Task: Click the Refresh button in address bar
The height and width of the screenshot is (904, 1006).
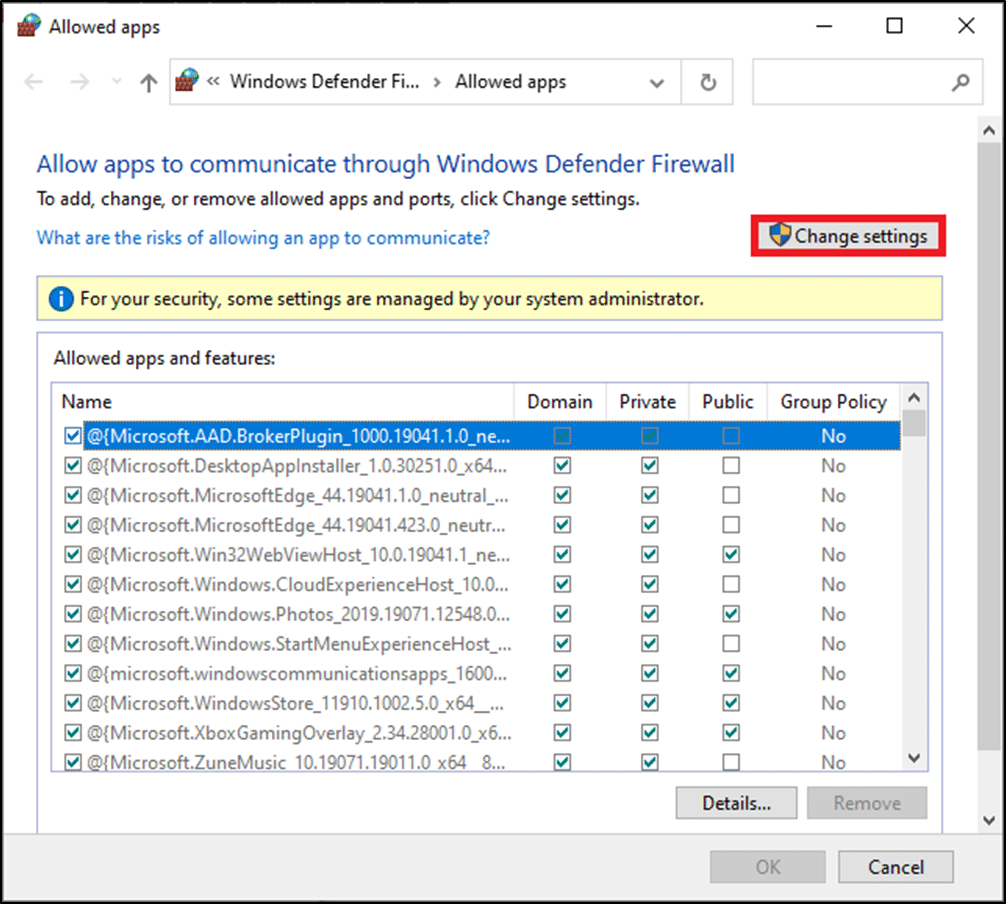Action: pos(708,83)
